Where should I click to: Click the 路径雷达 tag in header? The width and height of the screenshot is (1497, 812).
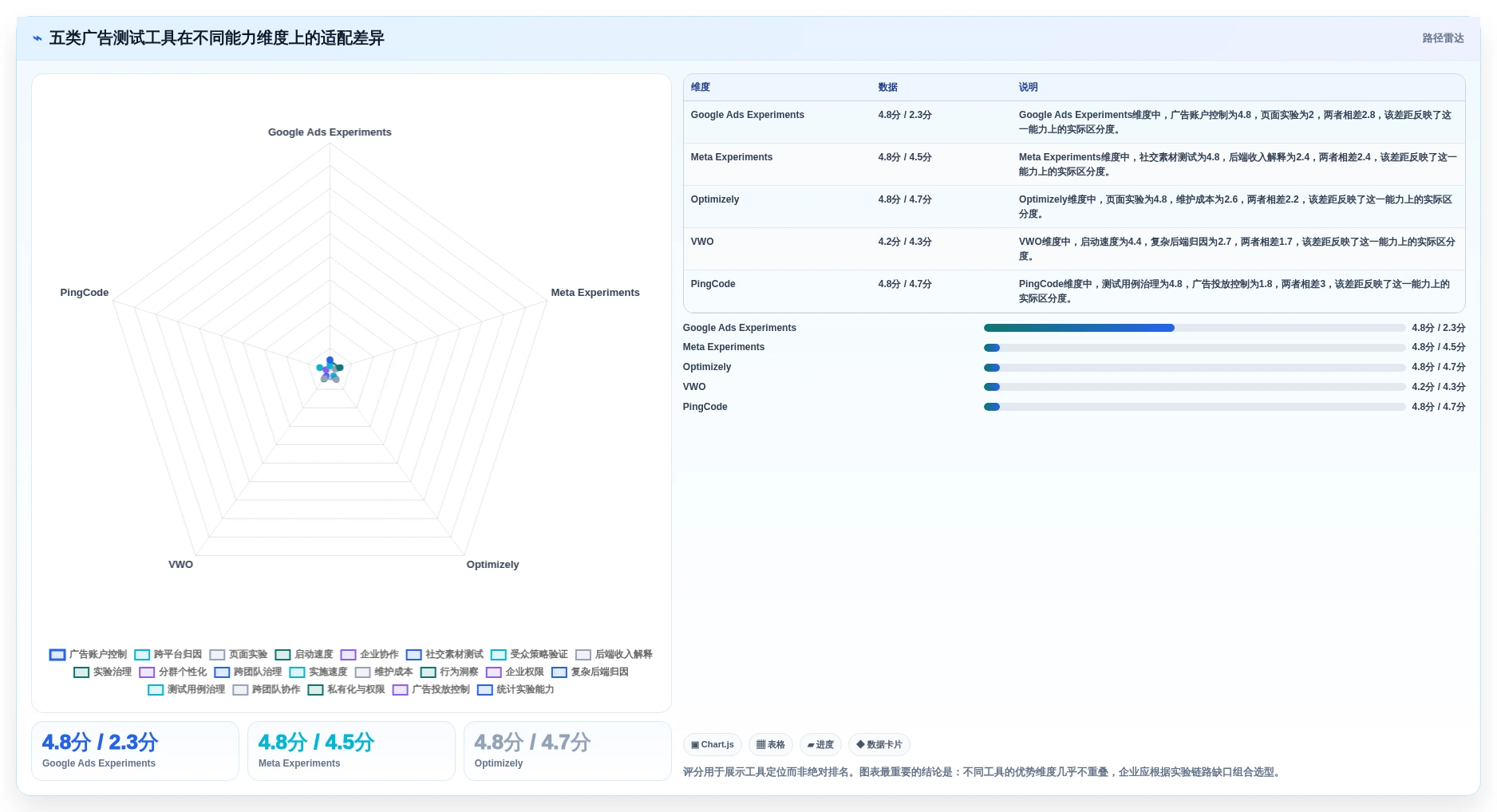click(x=1443, y=38)
